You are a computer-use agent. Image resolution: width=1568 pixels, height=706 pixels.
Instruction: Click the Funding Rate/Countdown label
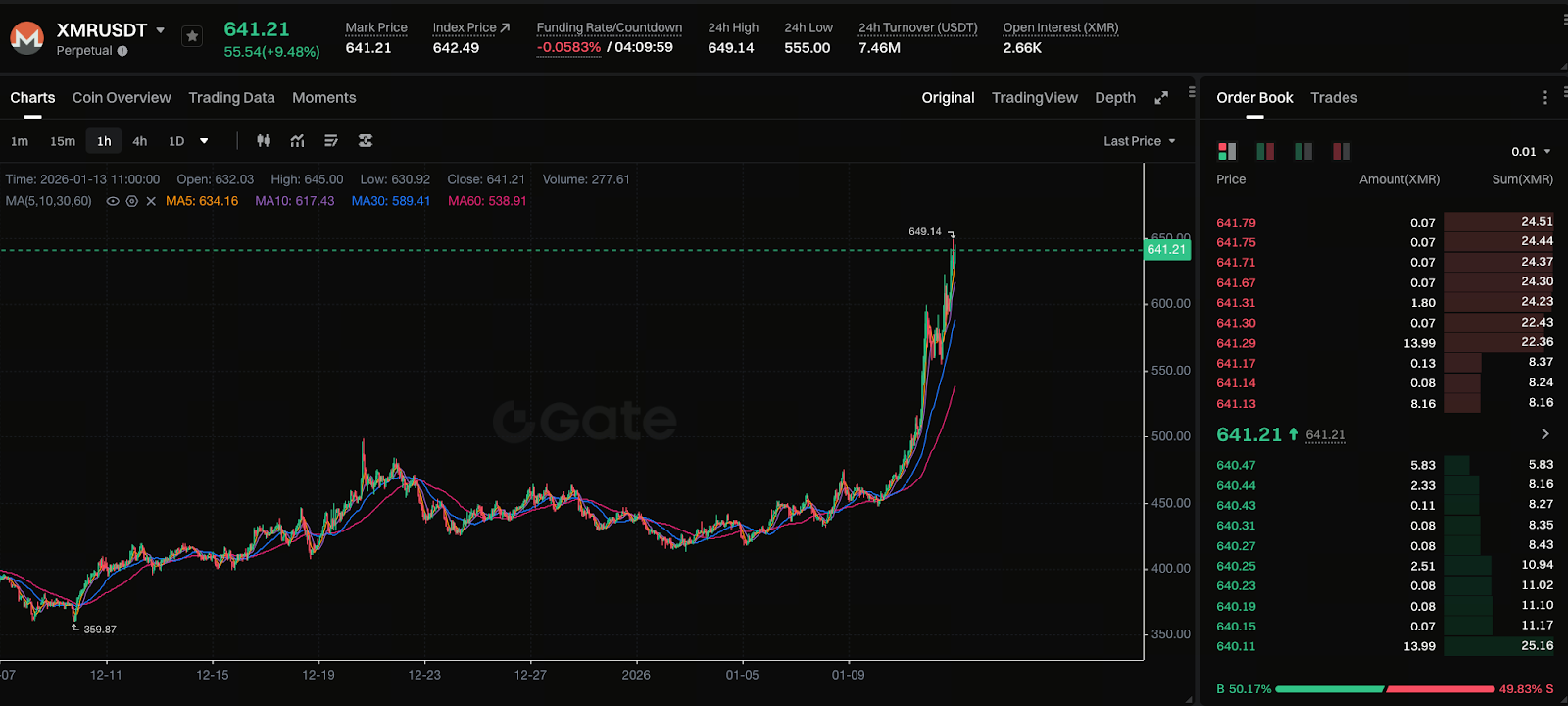click(610, 28)
